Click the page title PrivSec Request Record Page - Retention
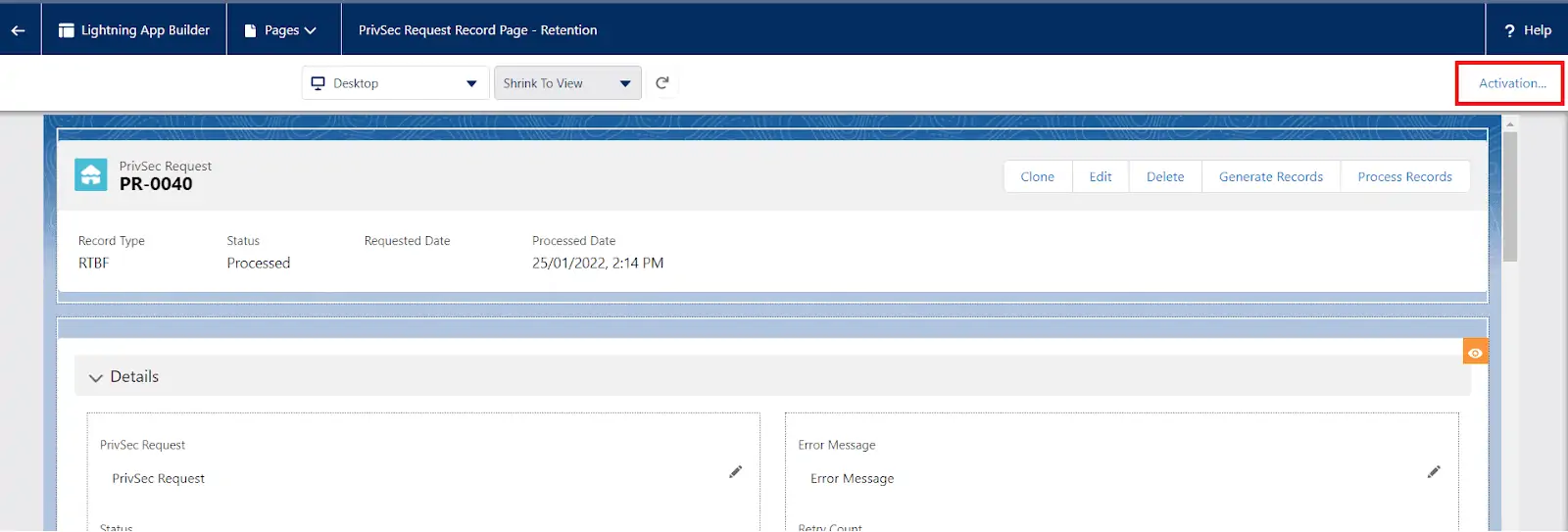 point(477,30)
